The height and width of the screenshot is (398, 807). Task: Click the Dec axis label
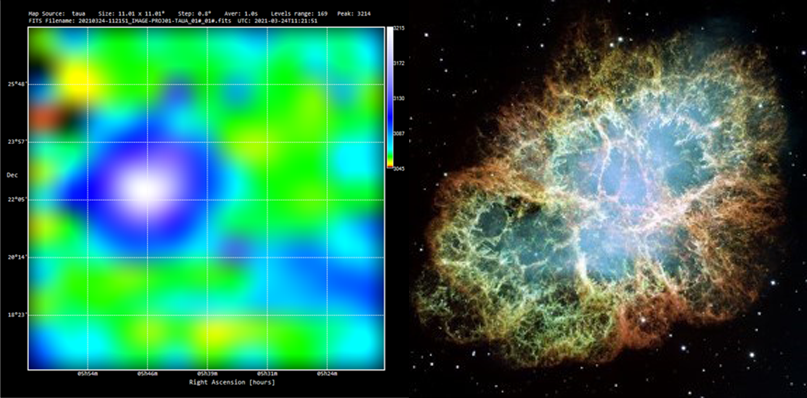tap(12, 175)
